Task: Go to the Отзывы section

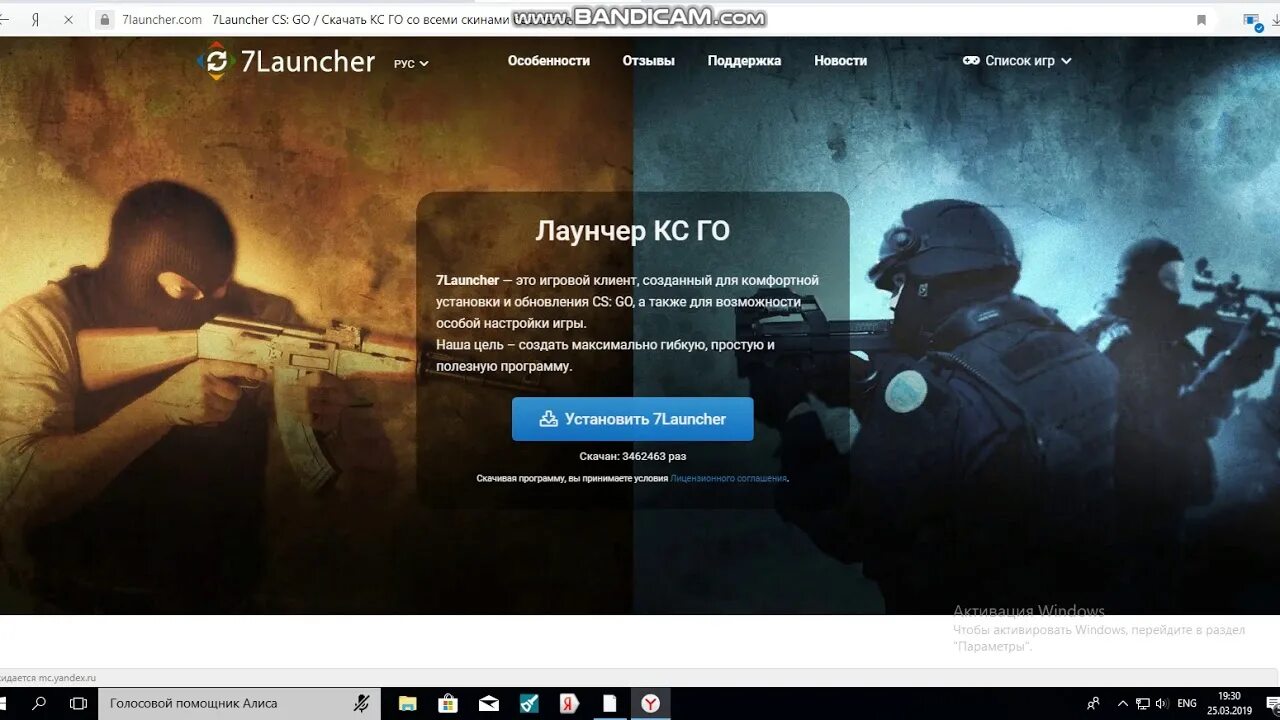Action: (x=649, y=61)
